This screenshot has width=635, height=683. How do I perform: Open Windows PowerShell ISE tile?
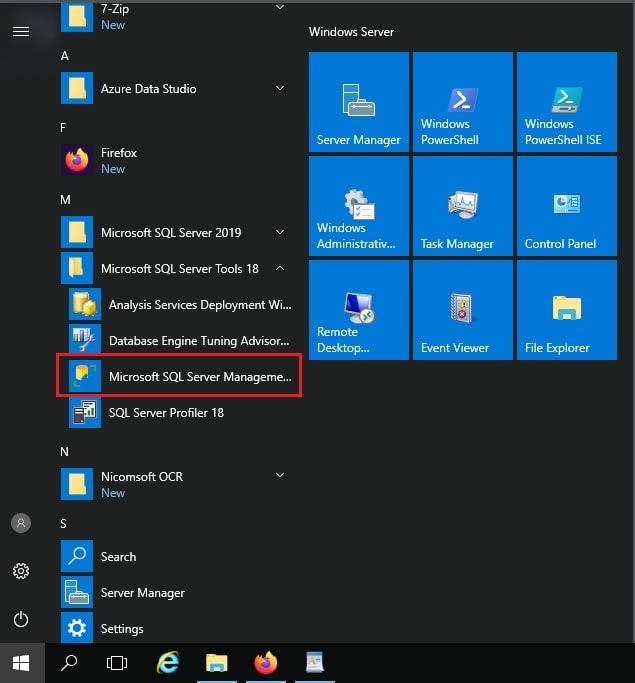tap(567, 102)
